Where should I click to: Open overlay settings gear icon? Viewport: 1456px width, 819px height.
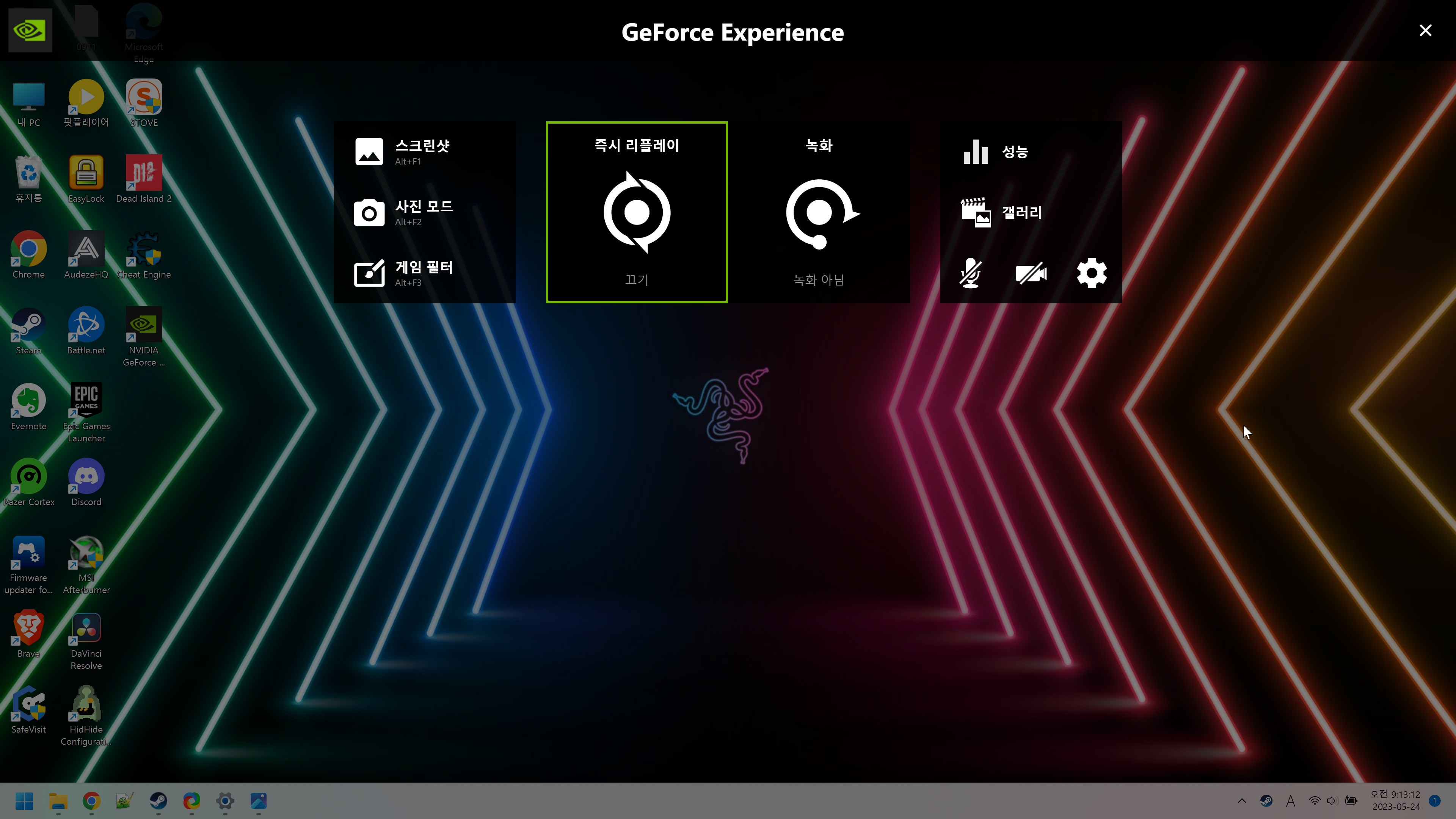[1092, 273]
